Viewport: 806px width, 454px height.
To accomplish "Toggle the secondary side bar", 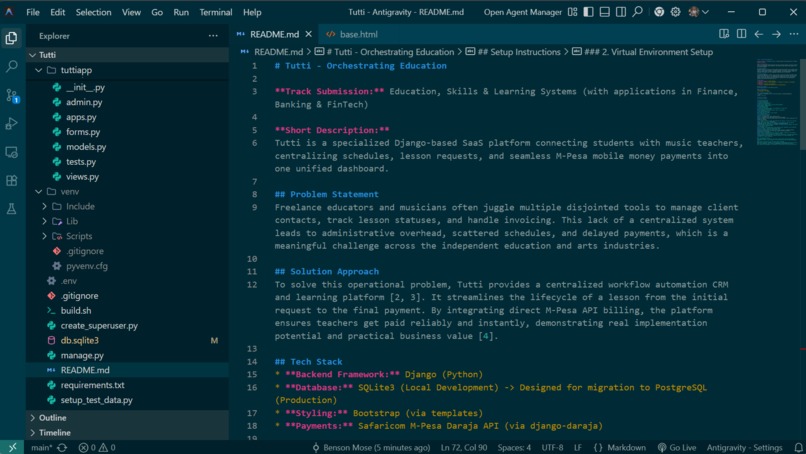I will (621, 12).
